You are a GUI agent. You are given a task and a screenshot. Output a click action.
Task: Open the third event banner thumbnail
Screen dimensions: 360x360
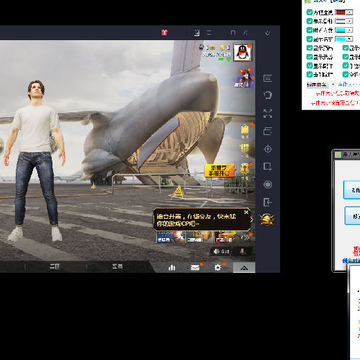226,237
